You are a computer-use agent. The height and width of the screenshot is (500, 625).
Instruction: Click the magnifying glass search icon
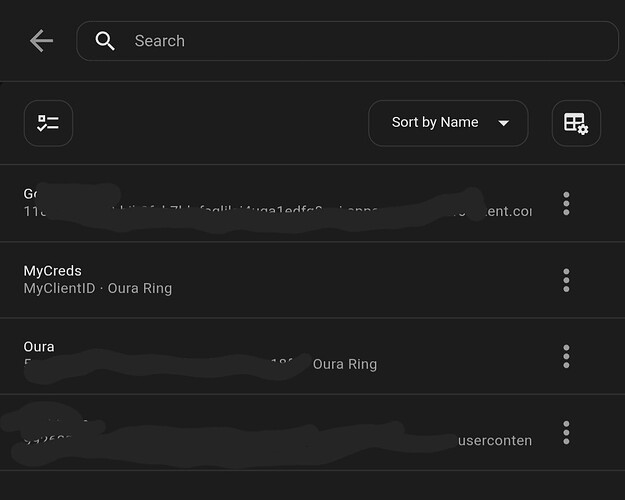(x=105, y=41)
